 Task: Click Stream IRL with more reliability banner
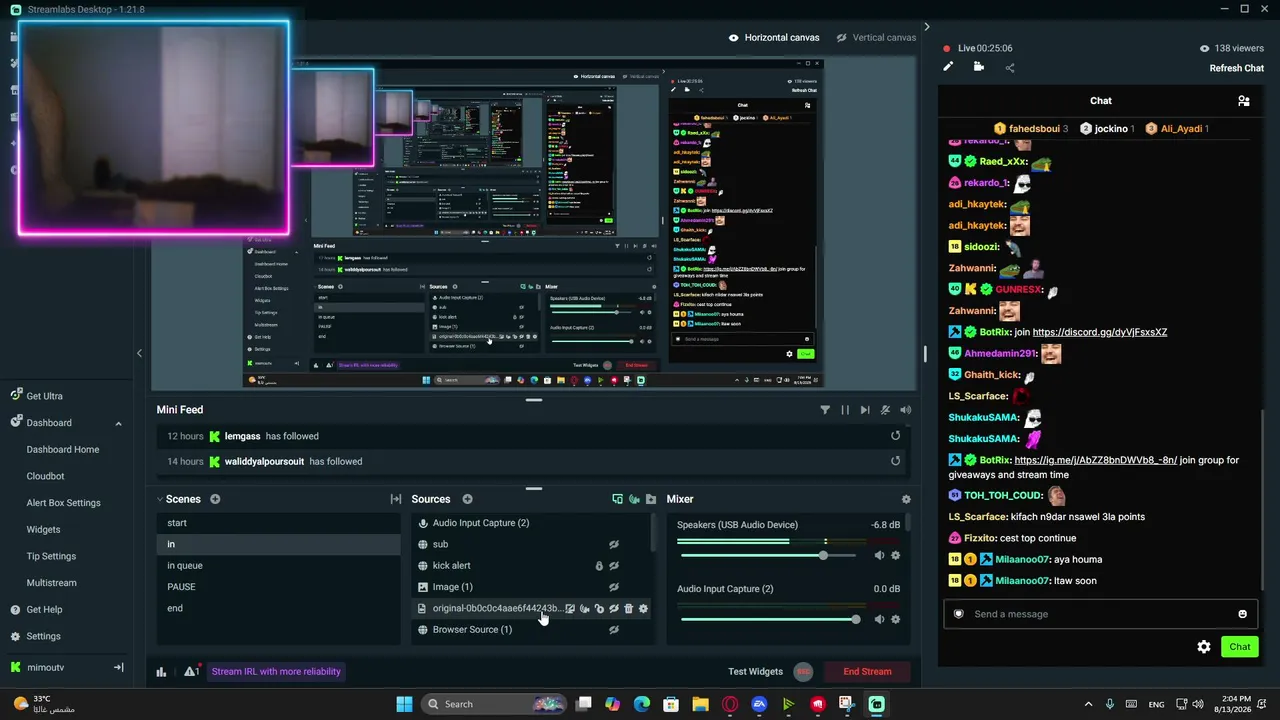[276, 672]
